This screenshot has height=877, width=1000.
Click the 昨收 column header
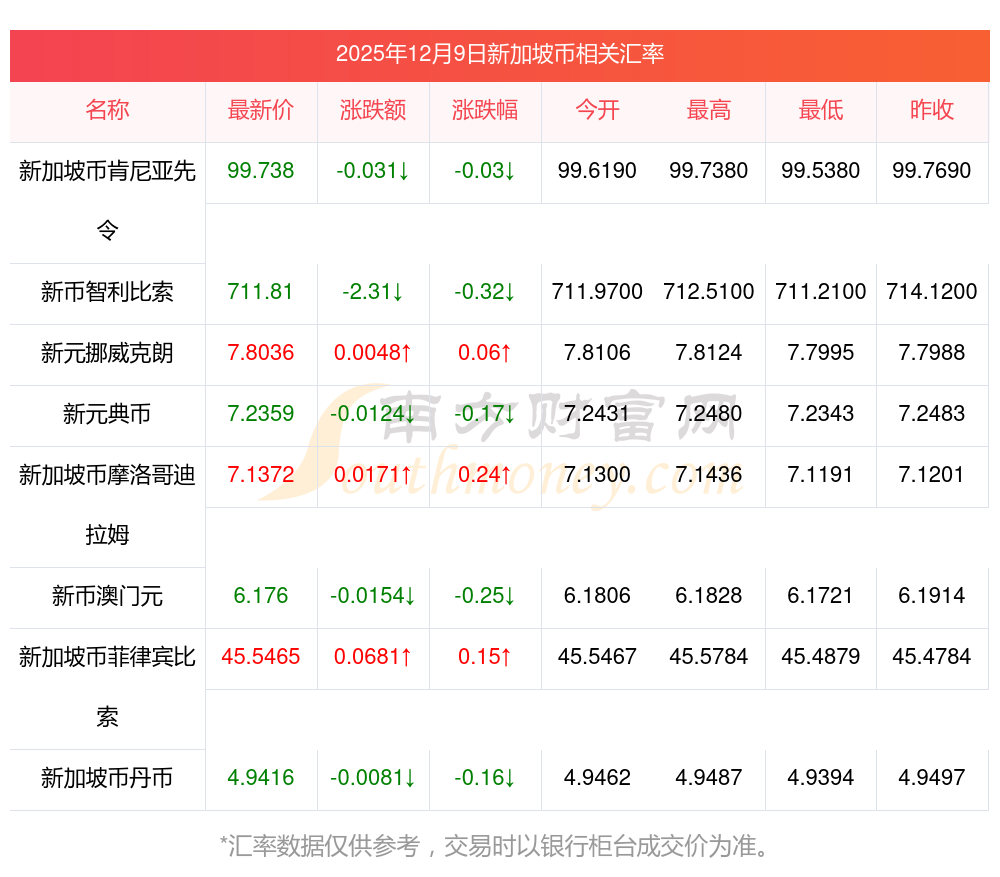point(932,110)
